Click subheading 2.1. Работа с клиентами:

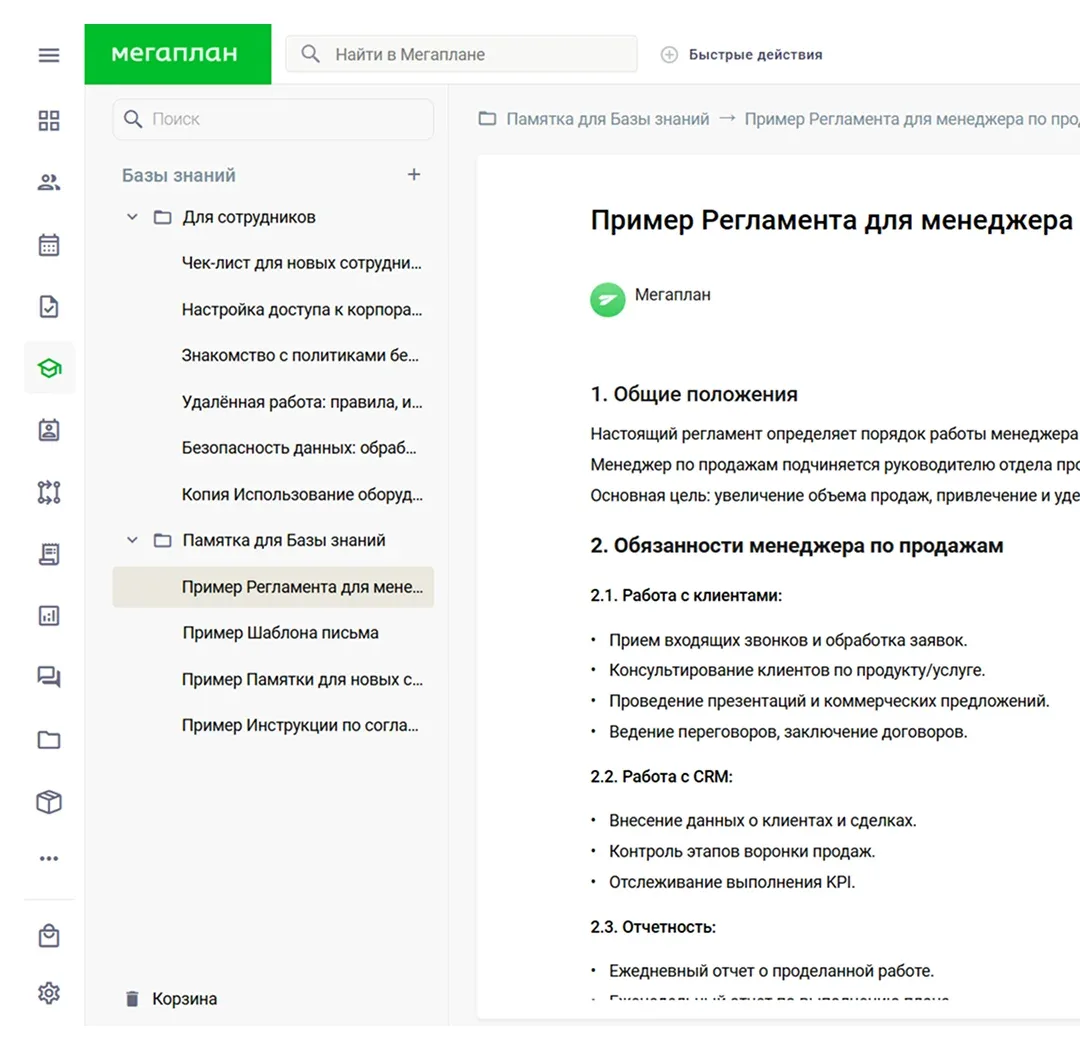(x=686, y=595)
